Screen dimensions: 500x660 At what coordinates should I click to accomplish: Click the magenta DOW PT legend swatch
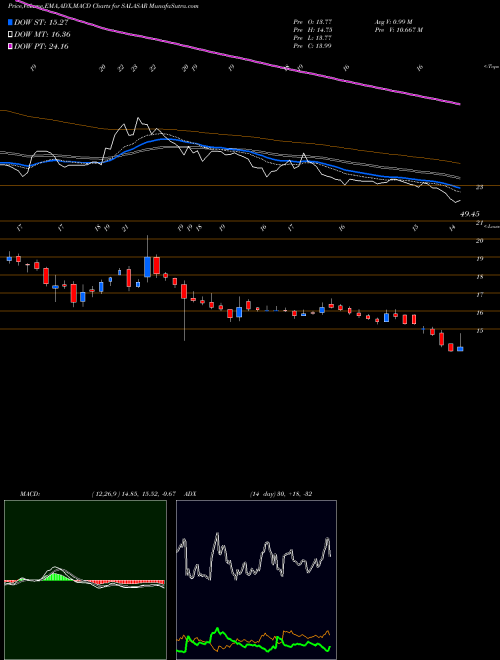click(11, 46)
